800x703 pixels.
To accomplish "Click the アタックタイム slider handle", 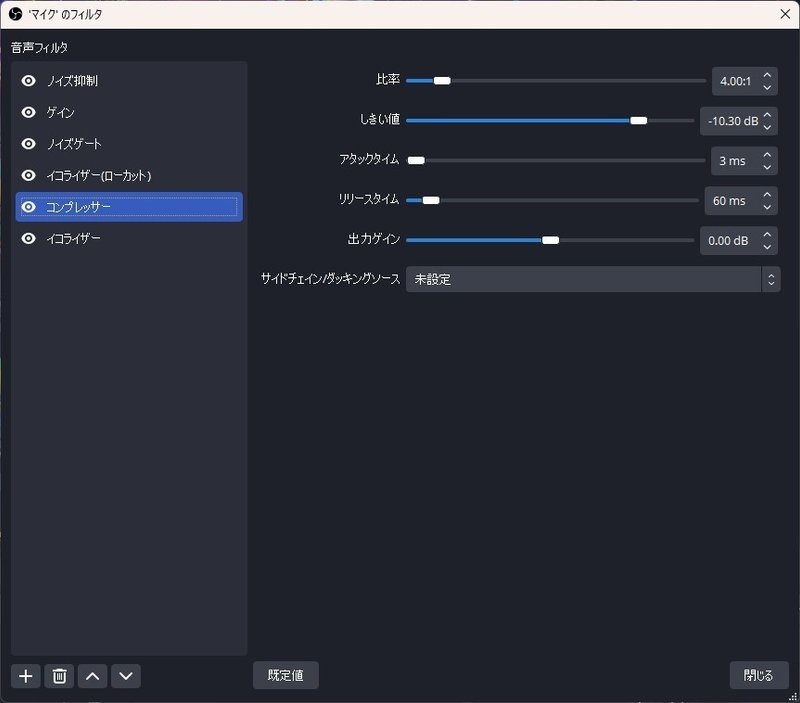I will pyautogui.click(x=416, y=160).
